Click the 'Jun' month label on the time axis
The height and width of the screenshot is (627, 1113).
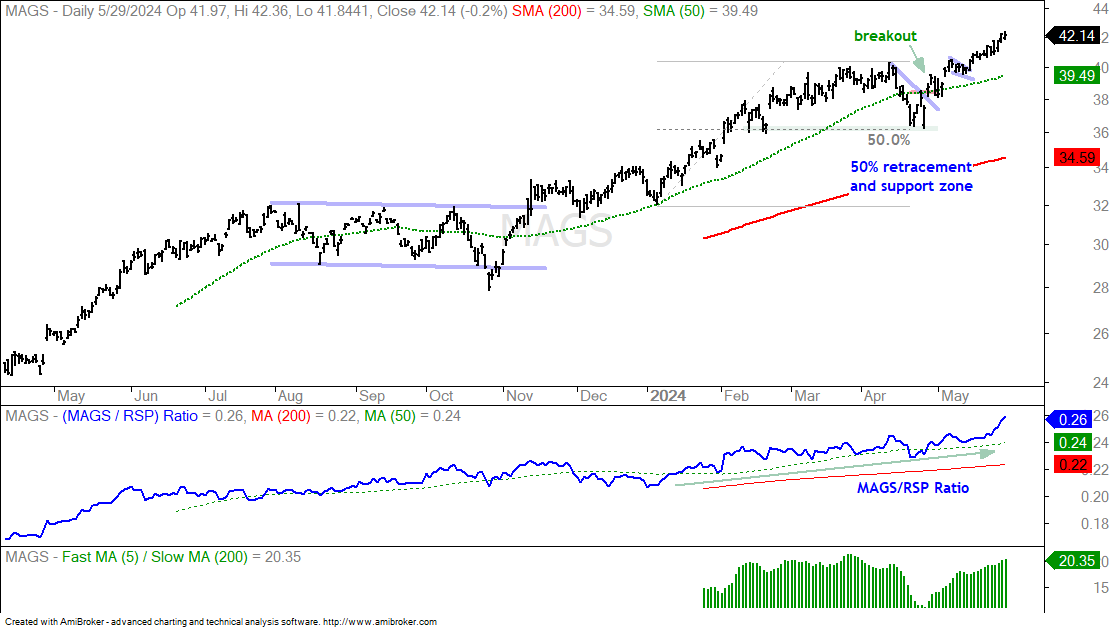coord(146,396)
